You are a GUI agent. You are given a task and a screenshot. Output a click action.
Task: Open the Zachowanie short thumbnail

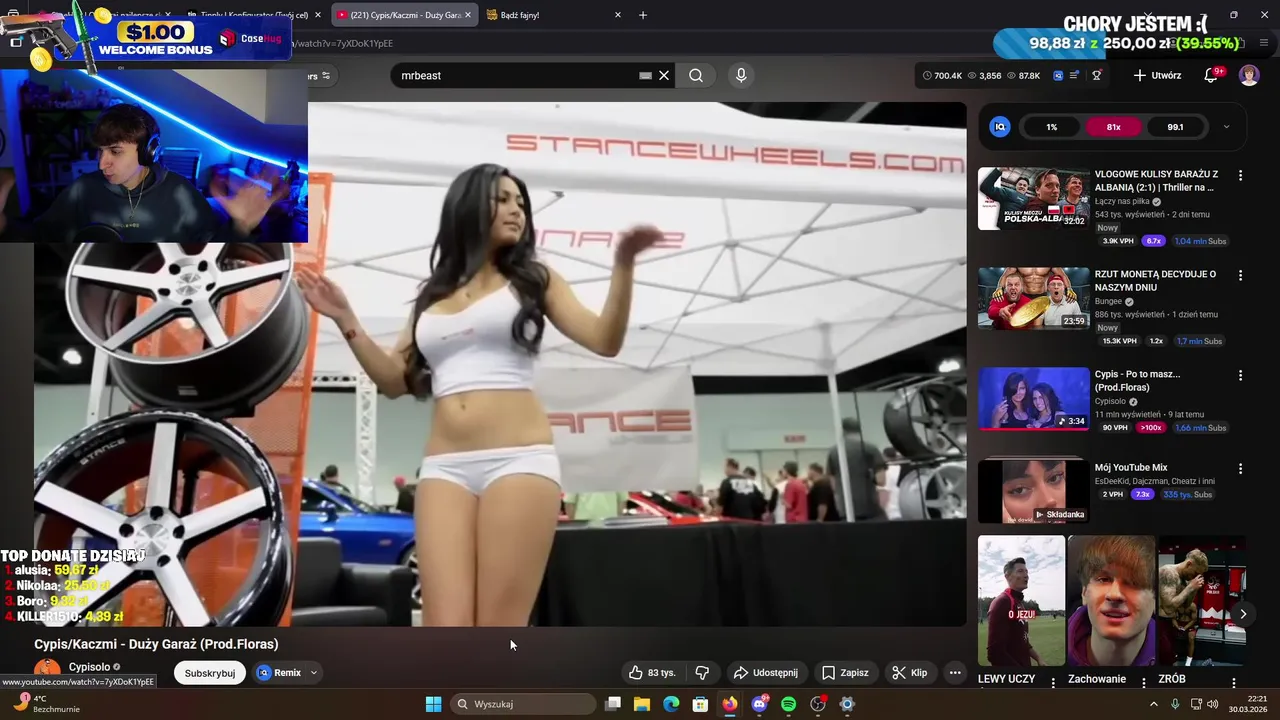pyautogui.click(x=1111, y=600)
